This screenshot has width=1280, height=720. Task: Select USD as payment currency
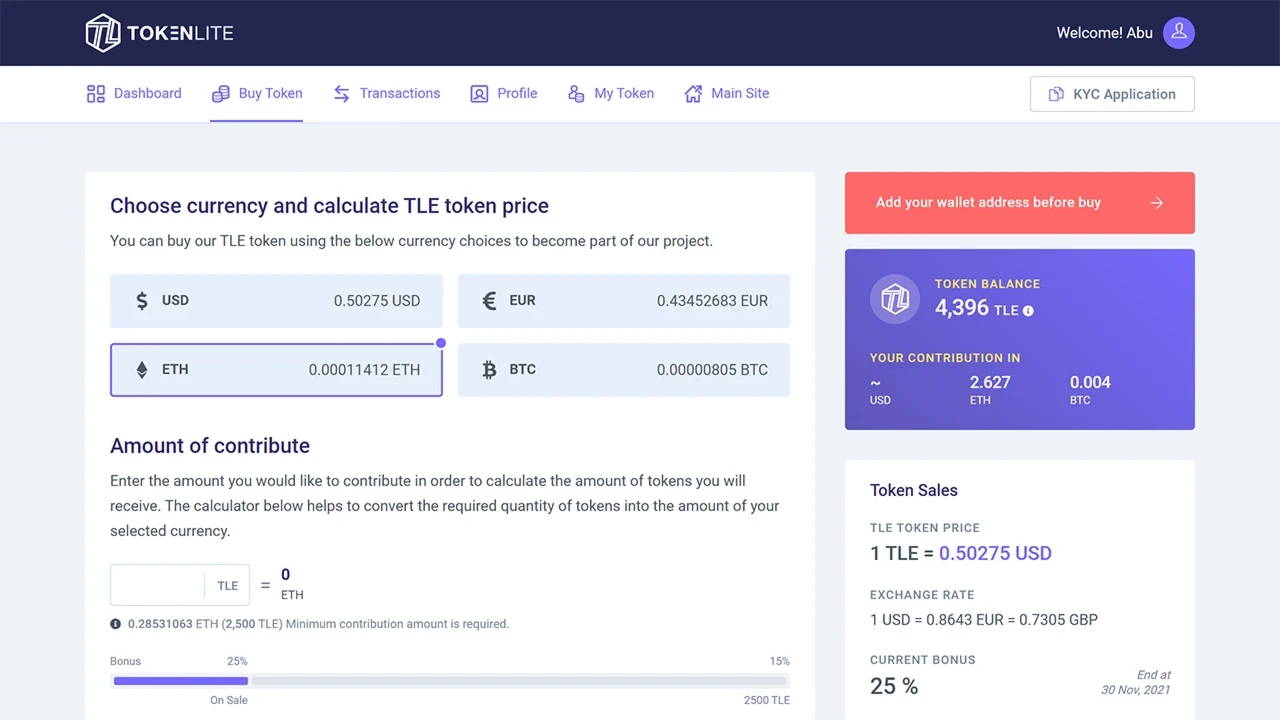(x=276, y=301)
